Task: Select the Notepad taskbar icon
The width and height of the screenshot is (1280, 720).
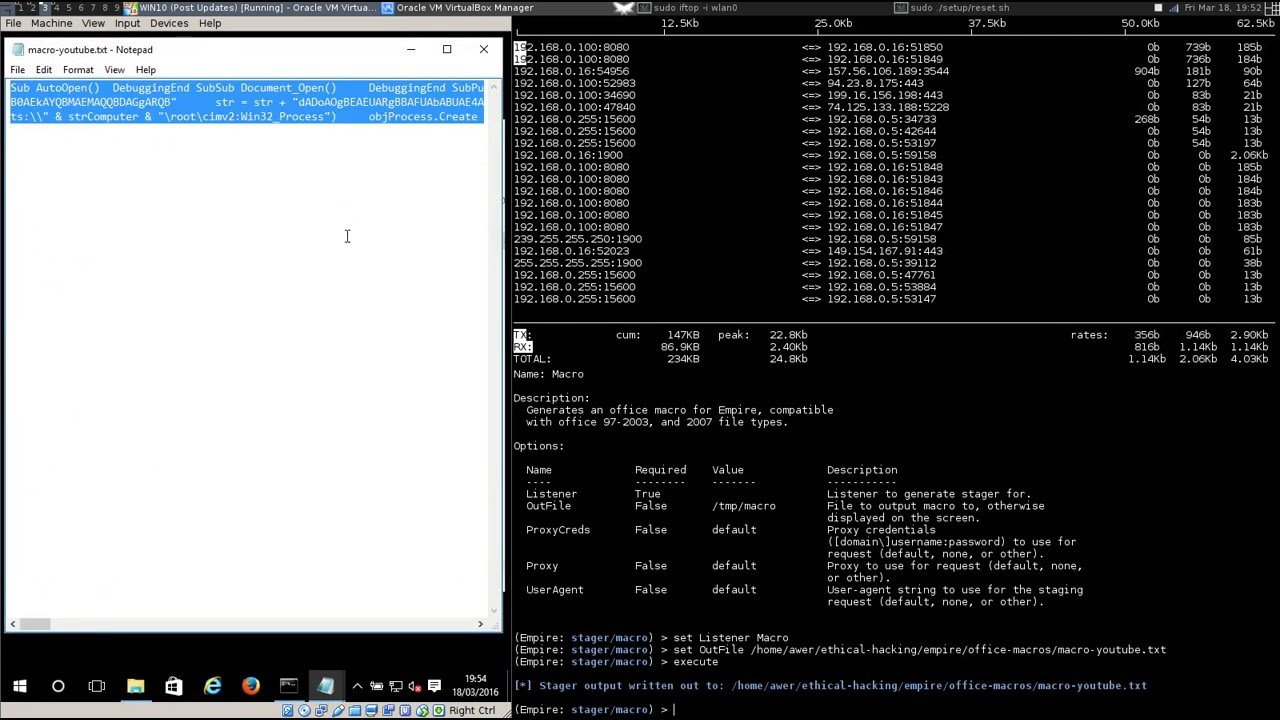Action: (x=326, y=686)
